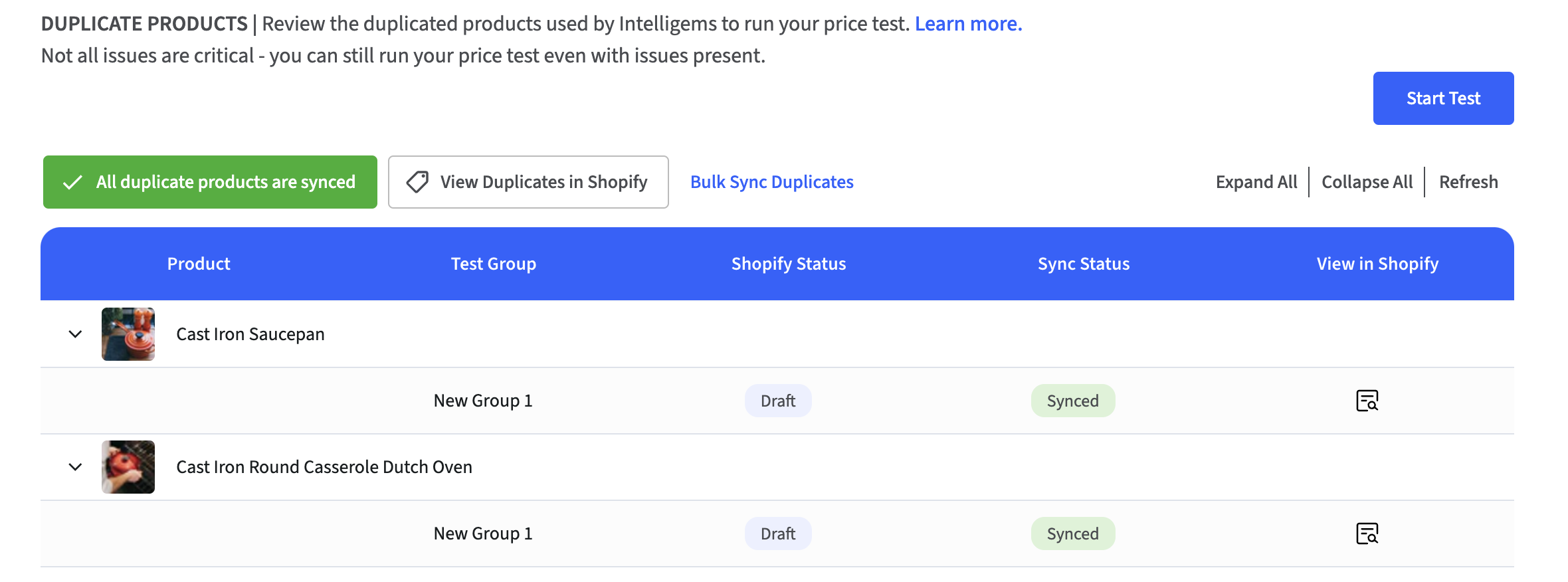1568x582 pixels.
Task: Click the Shopify Status column header
Action: tap(788, 264)
